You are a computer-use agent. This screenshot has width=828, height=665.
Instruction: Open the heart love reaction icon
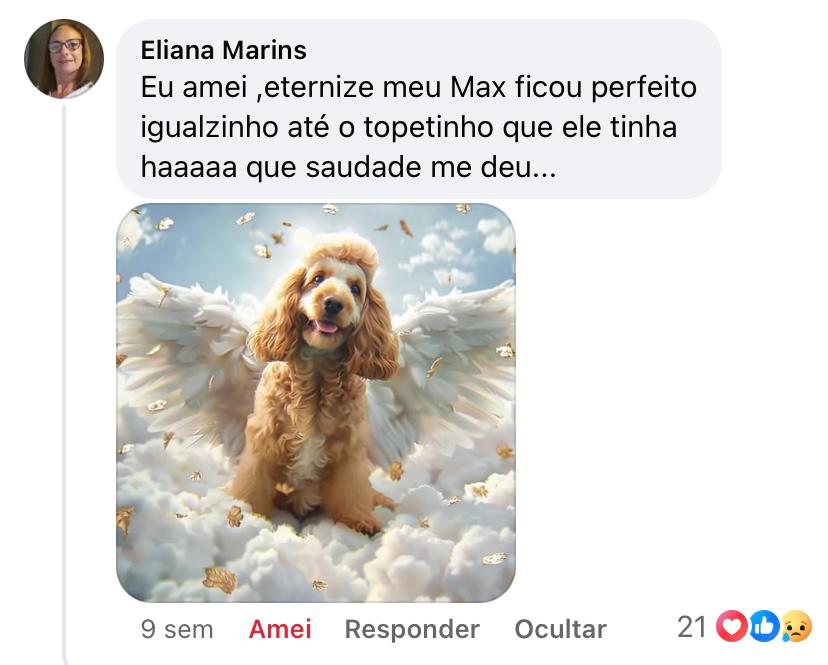click(x=732, y=626)
